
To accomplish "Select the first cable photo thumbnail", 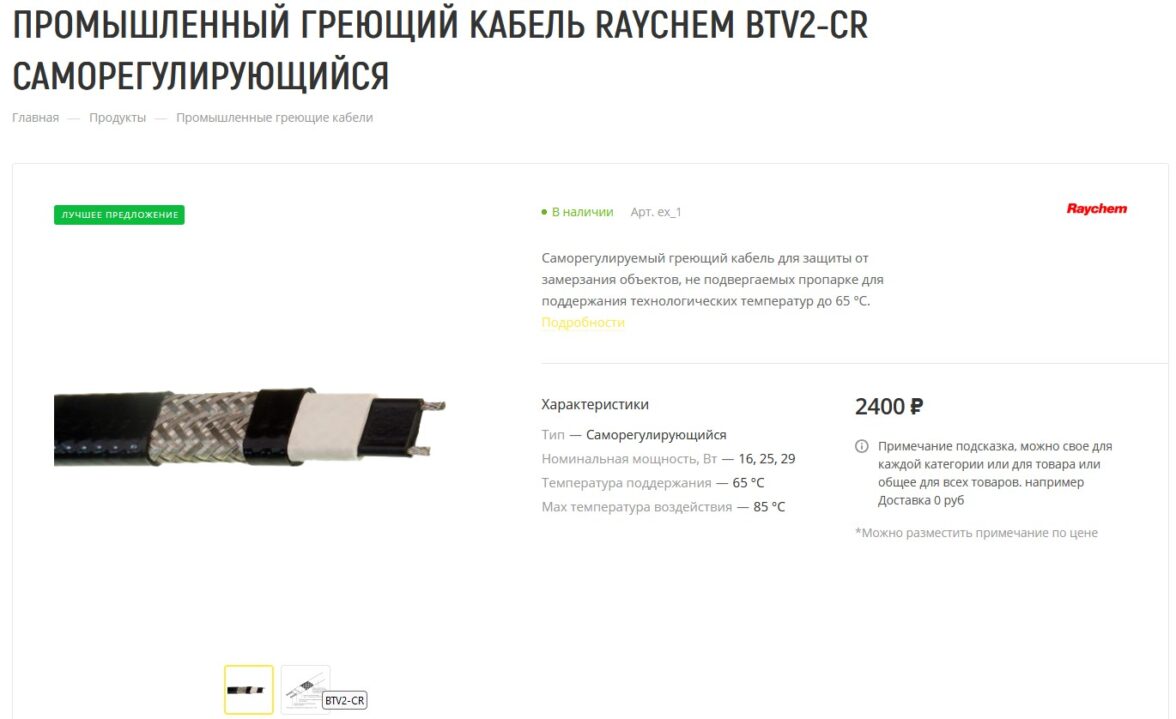I will pos(249,690).
